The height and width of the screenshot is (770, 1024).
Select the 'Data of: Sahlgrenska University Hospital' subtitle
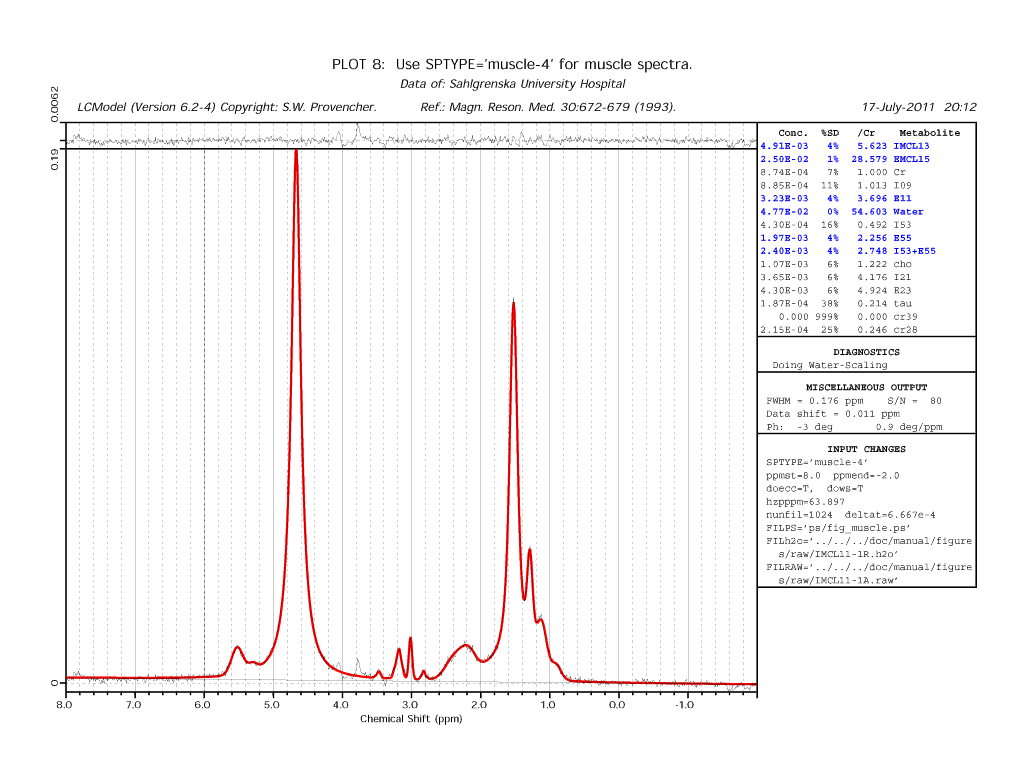pyautogui.click(x=513, y=84)
